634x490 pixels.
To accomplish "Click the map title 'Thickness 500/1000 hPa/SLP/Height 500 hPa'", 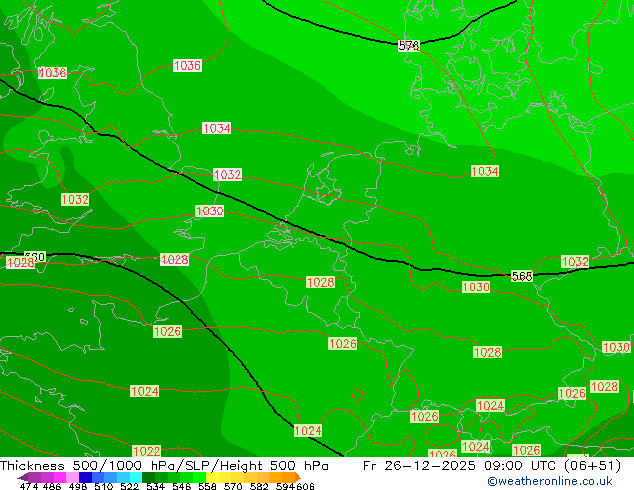I will pos(164,466).
